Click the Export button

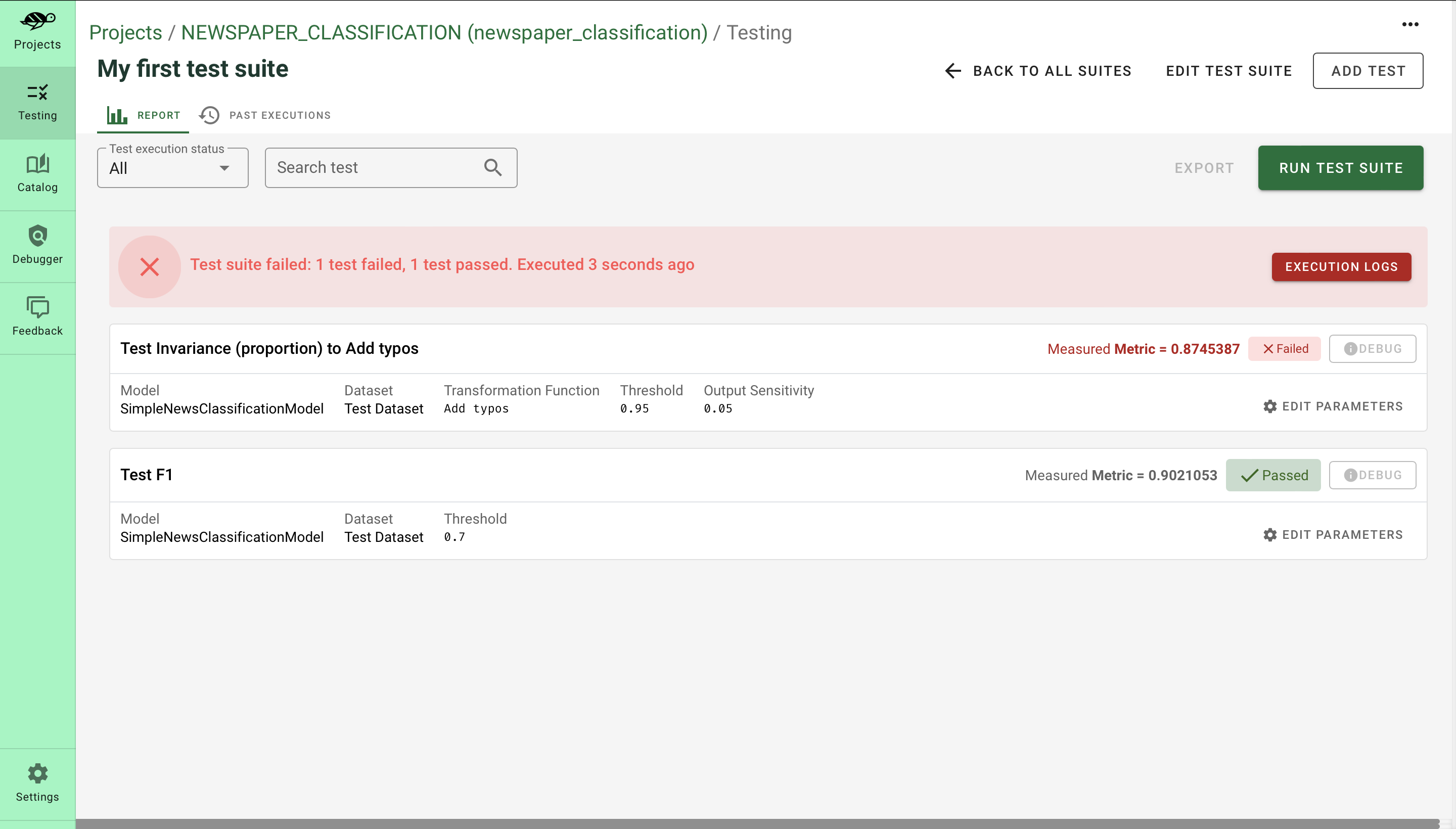point(1204,168)
